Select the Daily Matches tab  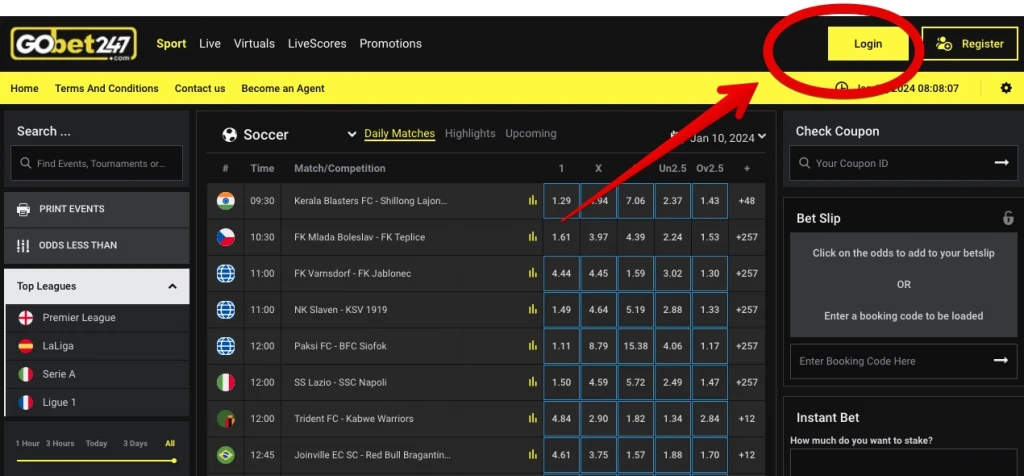[400, 133]
